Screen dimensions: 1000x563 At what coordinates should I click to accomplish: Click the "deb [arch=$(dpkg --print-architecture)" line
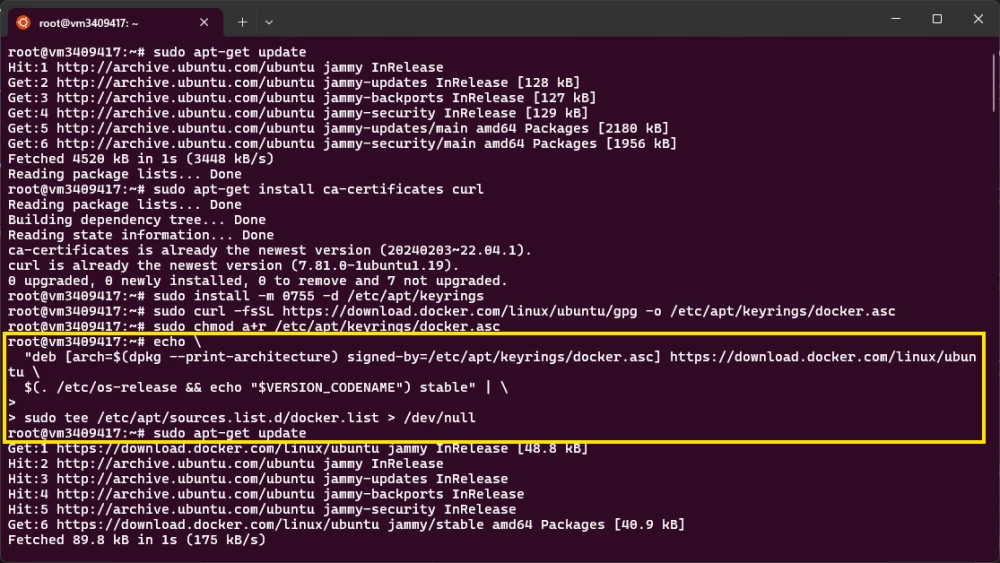point(500,357)
